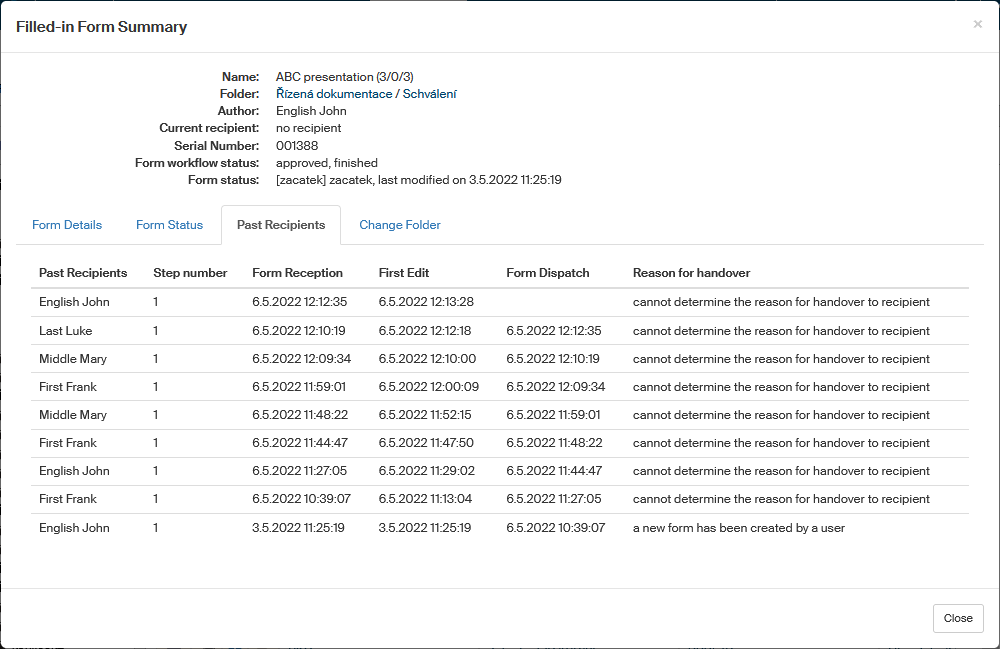
Task: Click the Form Dispatch column header
Action: (x=548, y=273)
